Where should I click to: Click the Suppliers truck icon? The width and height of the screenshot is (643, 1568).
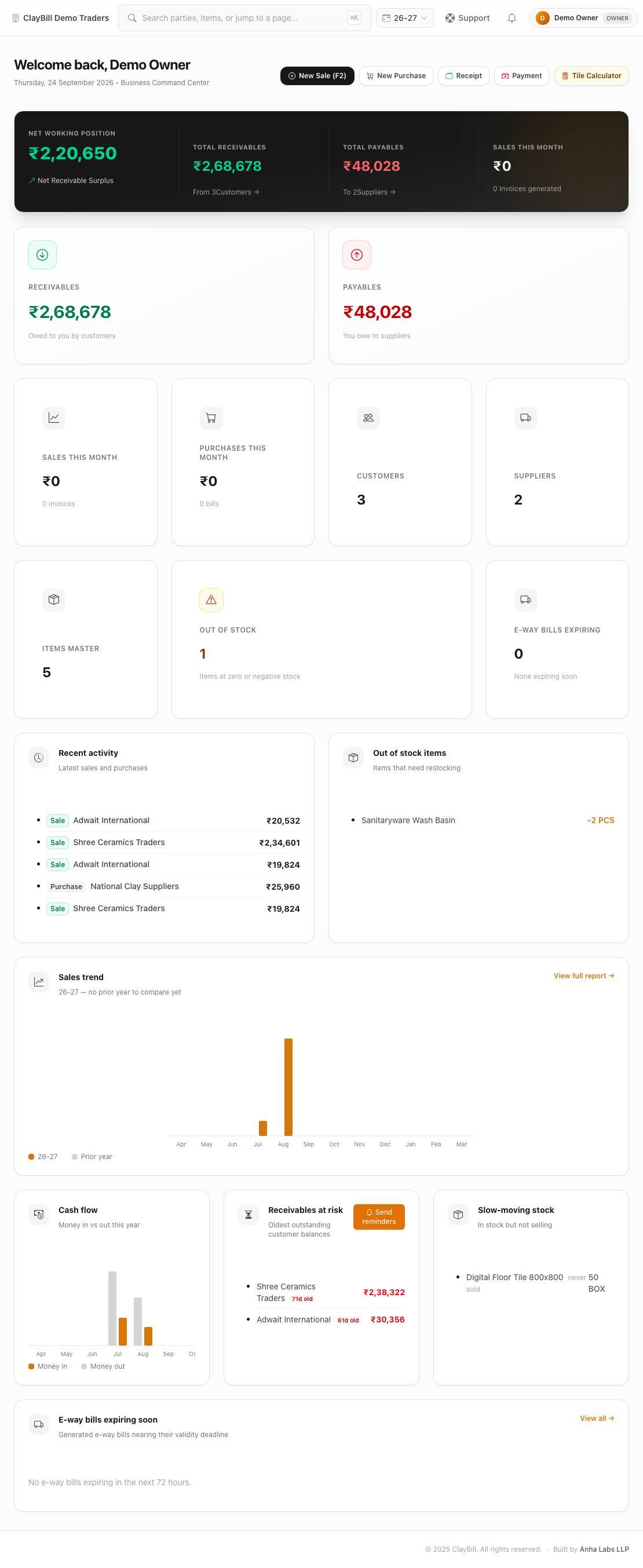(x=525, y=418)
